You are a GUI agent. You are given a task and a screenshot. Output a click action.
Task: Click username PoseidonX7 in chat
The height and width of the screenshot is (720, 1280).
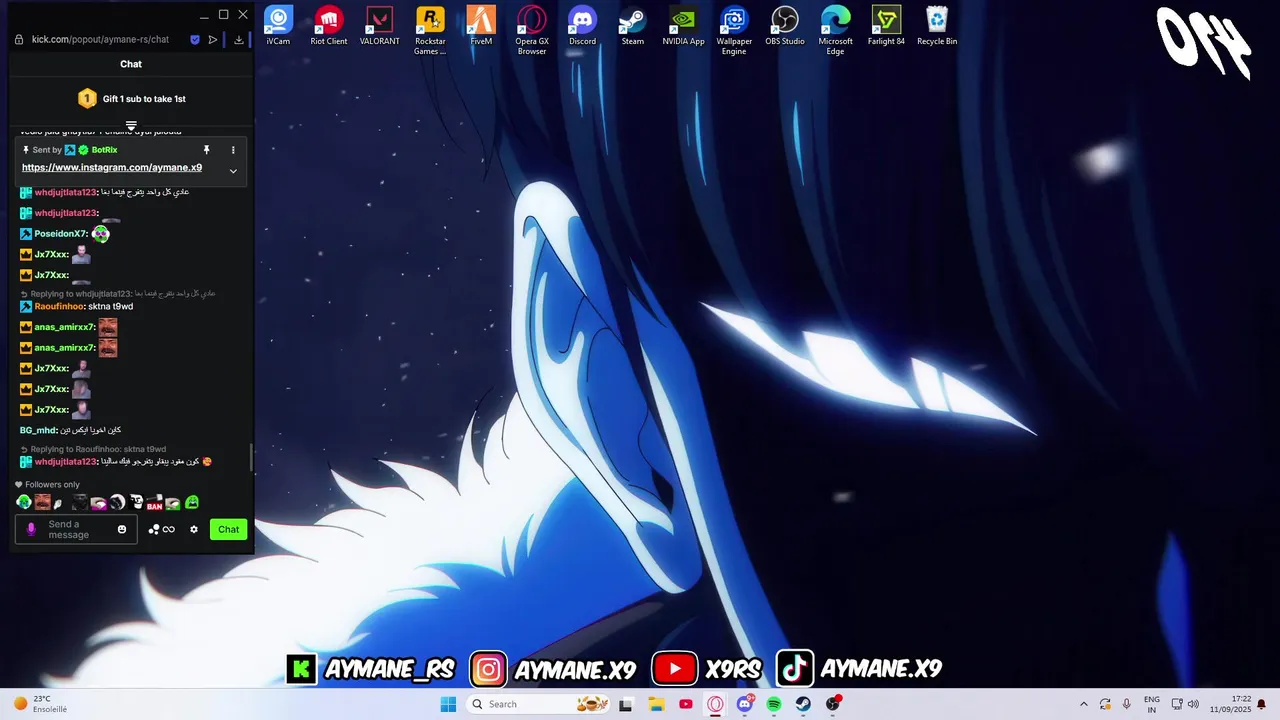point(60,234)
